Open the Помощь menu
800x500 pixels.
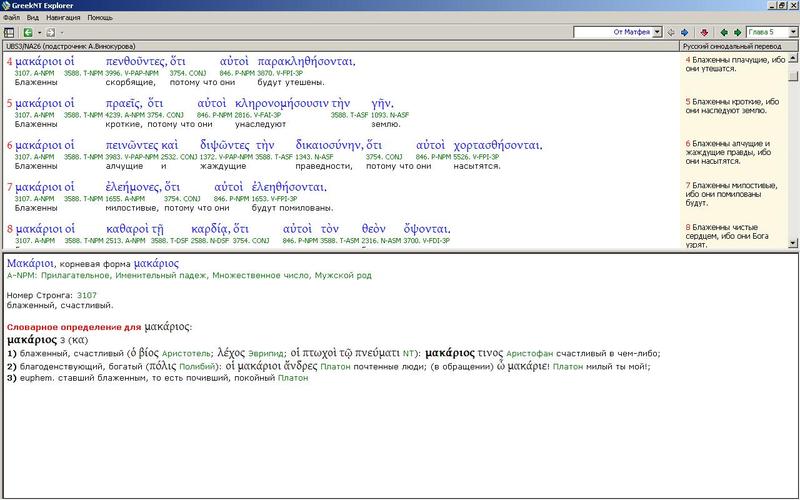click(100, 18)
